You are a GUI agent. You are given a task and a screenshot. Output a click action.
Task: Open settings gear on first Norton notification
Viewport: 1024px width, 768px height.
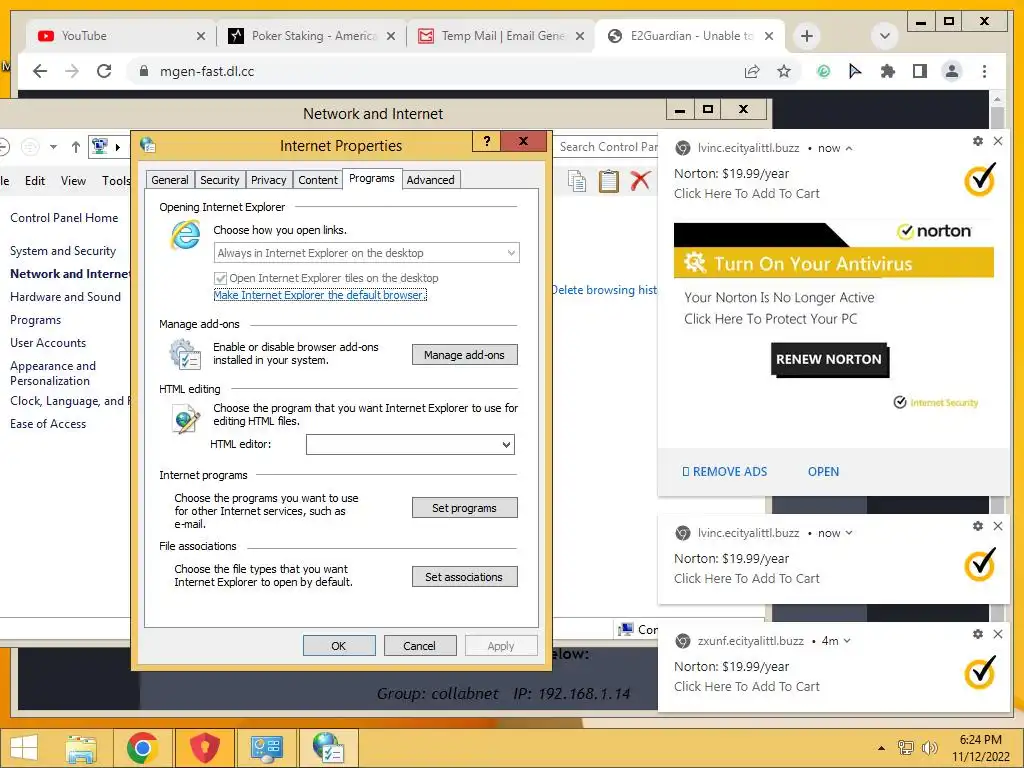[978, 141]
